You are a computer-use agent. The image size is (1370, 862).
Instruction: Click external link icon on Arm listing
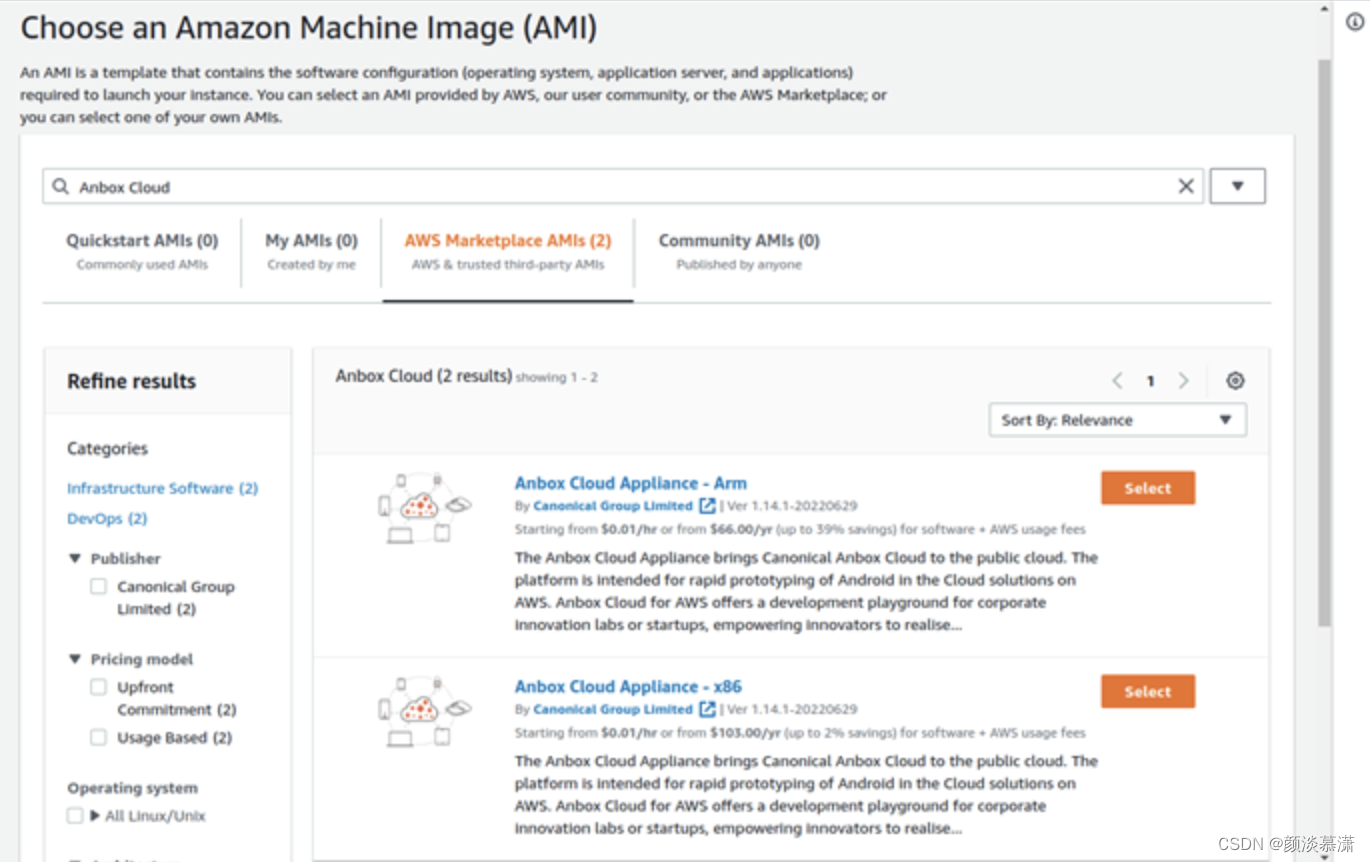coord(707,506)
